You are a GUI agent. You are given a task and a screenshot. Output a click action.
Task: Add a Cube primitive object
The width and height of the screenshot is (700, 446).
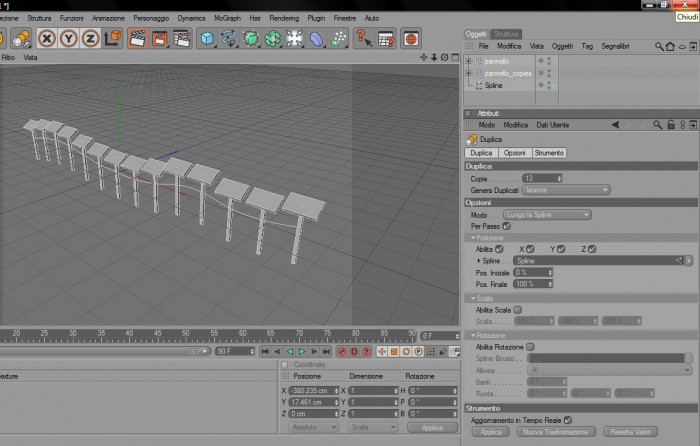tap(207, 38)
